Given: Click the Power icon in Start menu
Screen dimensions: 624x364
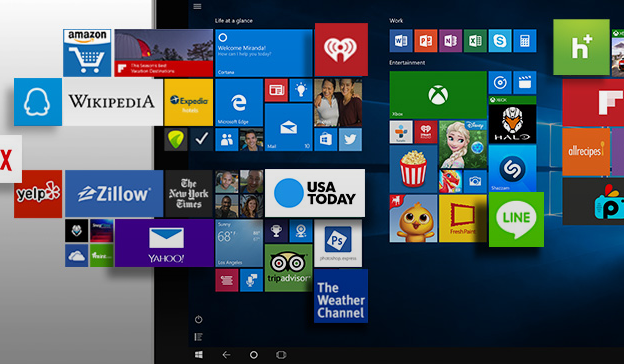Looking at the screenshot, I should [199, 319].
